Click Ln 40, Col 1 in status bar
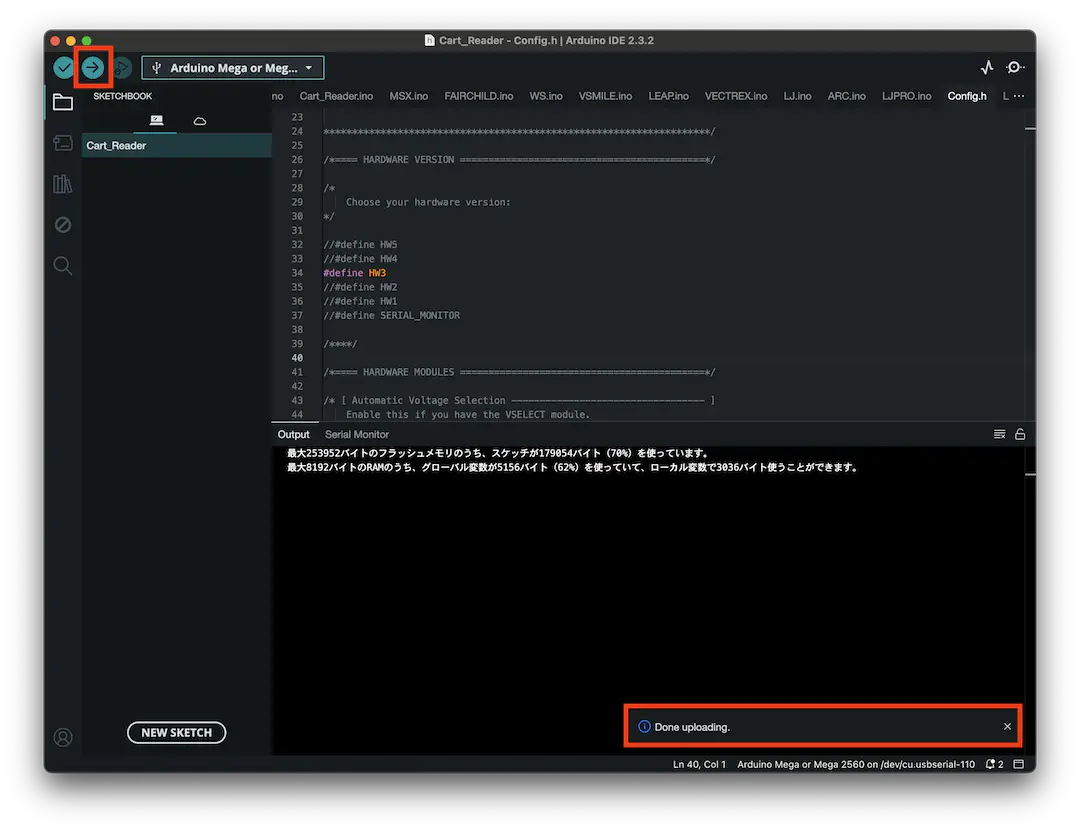This screenshot has width=1080, height=831. tap(699, 764)
